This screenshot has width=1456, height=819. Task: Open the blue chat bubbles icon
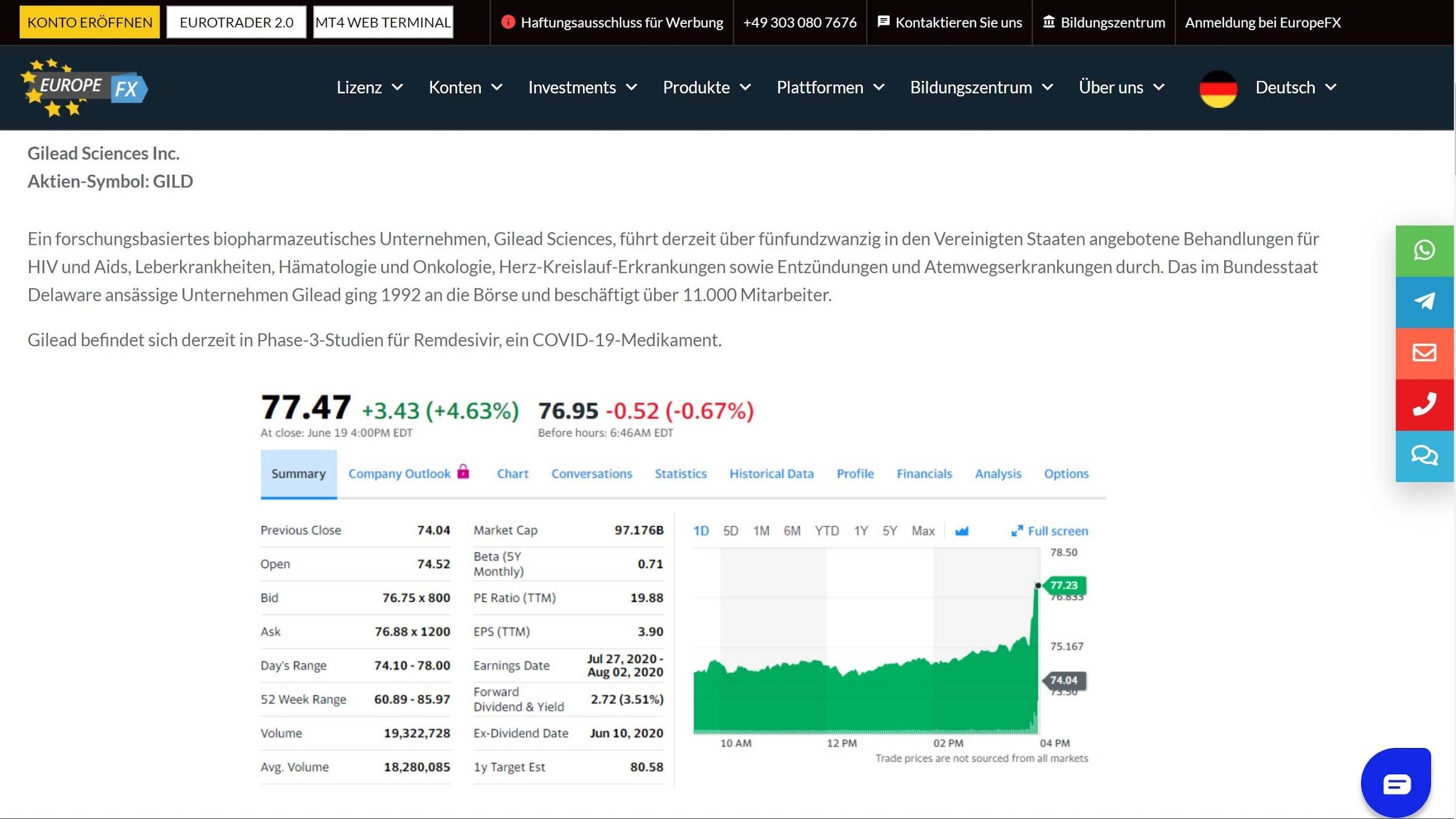(x=1424, y=455)
